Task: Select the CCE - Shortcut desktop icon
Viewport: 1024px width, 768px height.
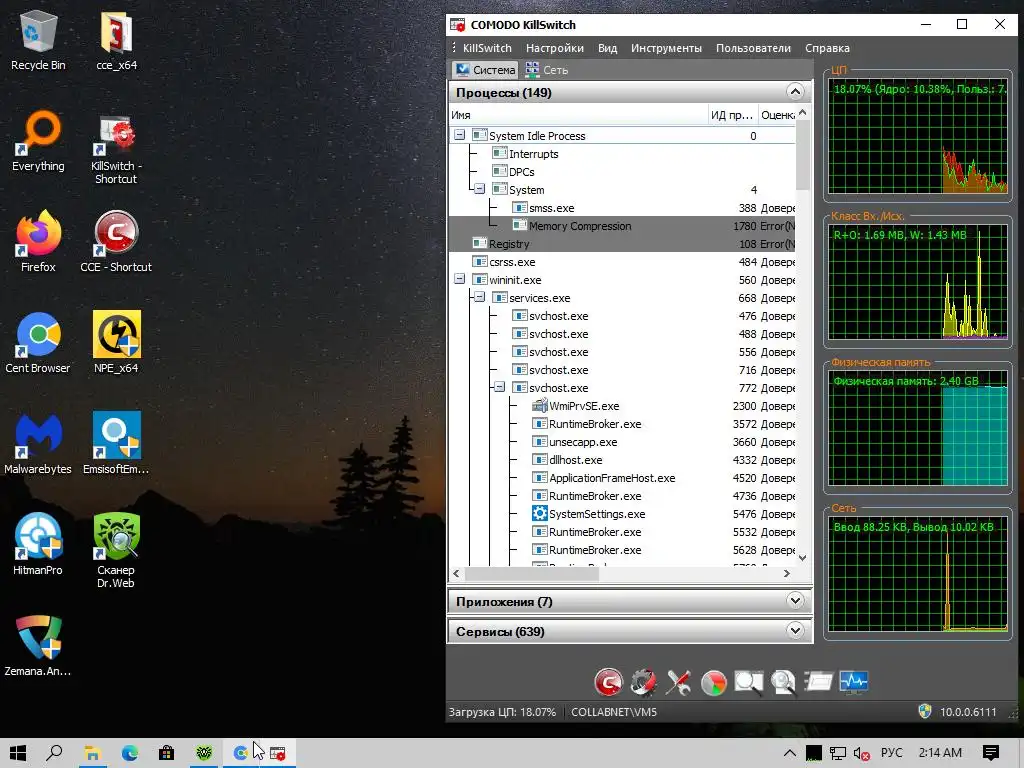Action: [116, 242]
